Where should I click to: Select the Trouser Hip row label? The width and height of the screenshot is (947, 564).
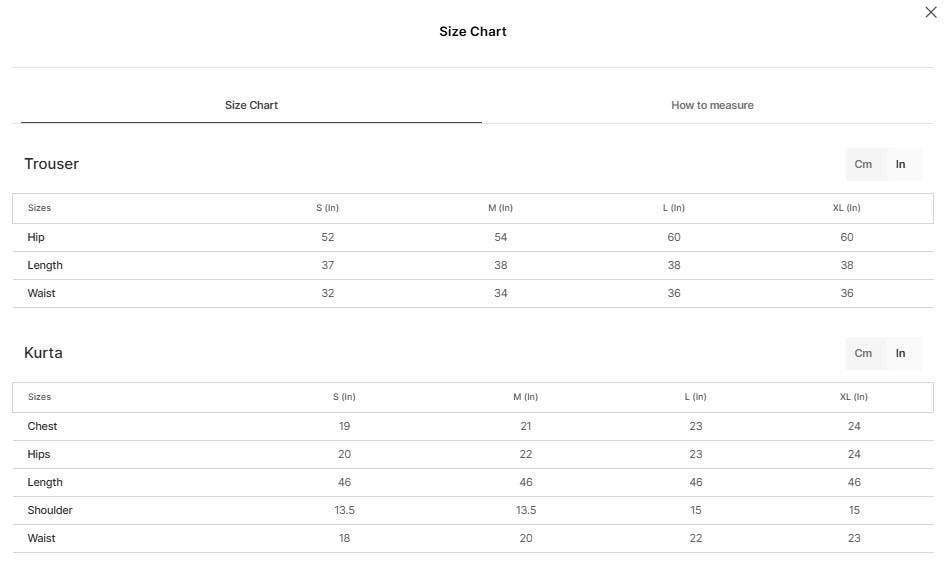[36, 237]
